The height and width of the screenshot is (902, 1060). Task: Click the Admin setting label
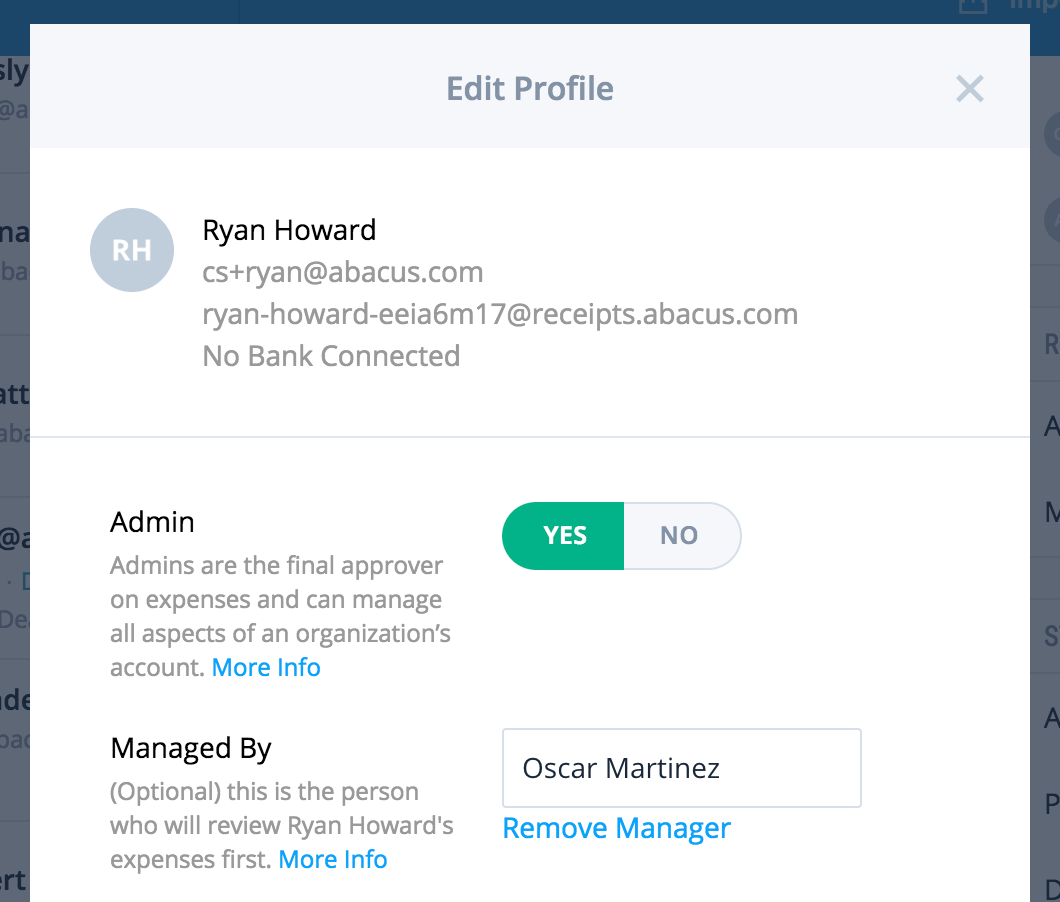point(152,522)
